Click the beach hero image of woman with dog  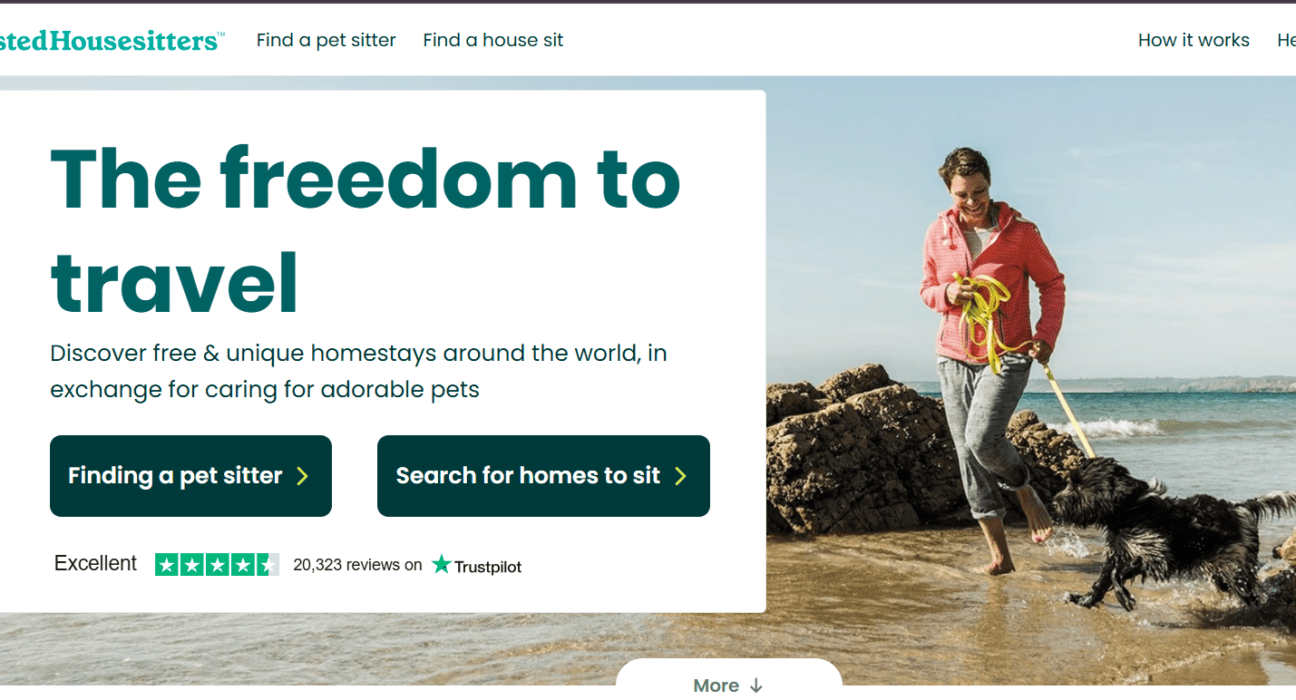click(x=1030, y=380)
